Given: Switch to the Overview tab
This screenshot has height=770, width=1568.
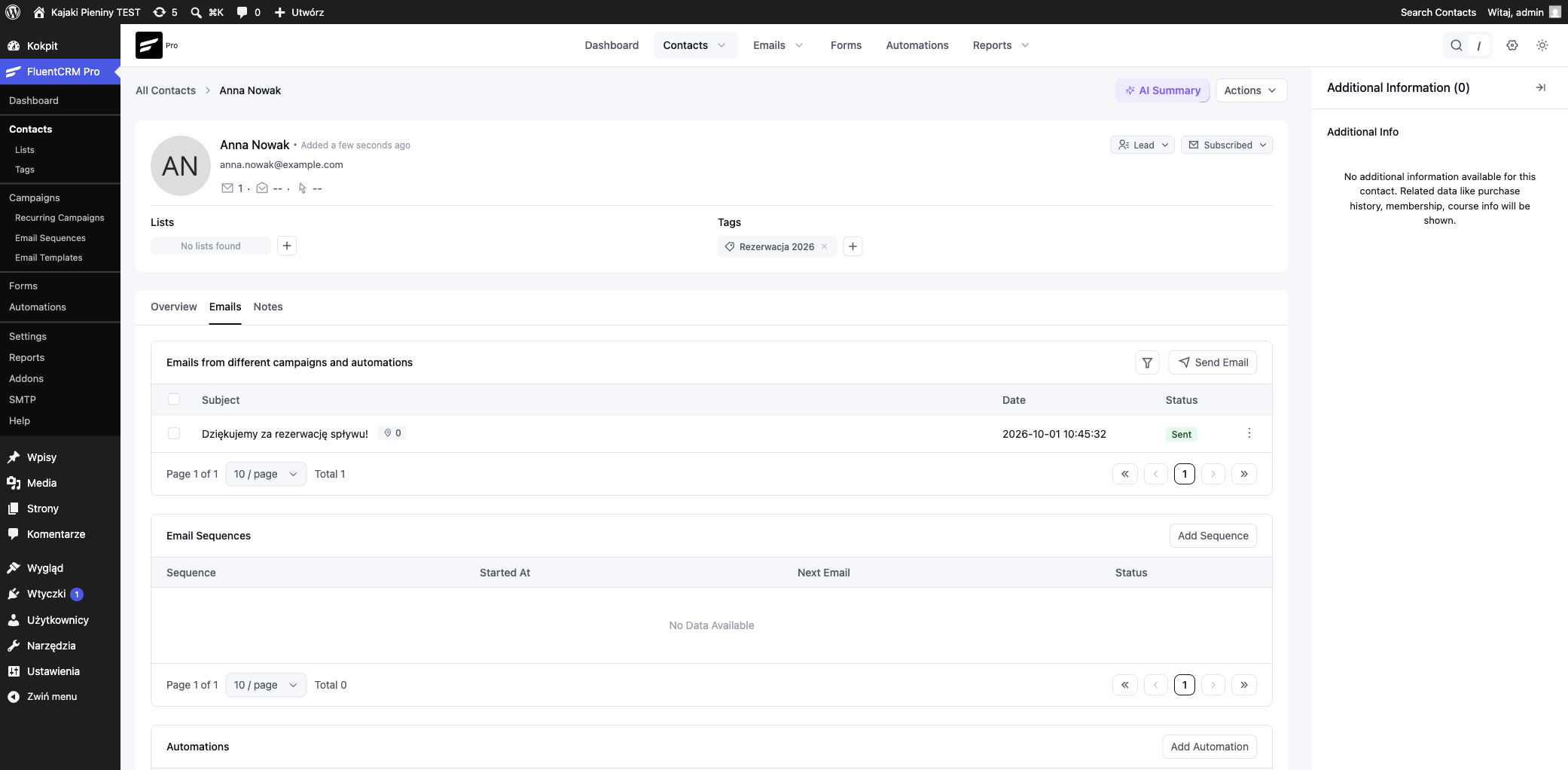Looking at the screenshot, I should [x=173, y=307].
